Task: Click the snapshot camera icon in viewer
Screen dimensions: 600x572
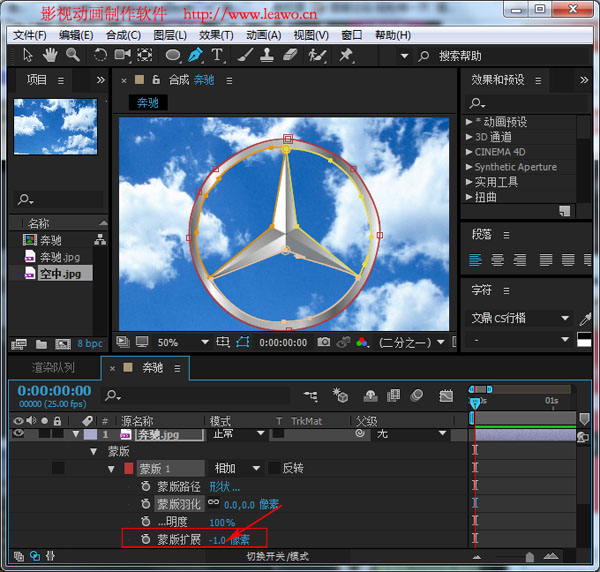Action: [x=324, y=342]
